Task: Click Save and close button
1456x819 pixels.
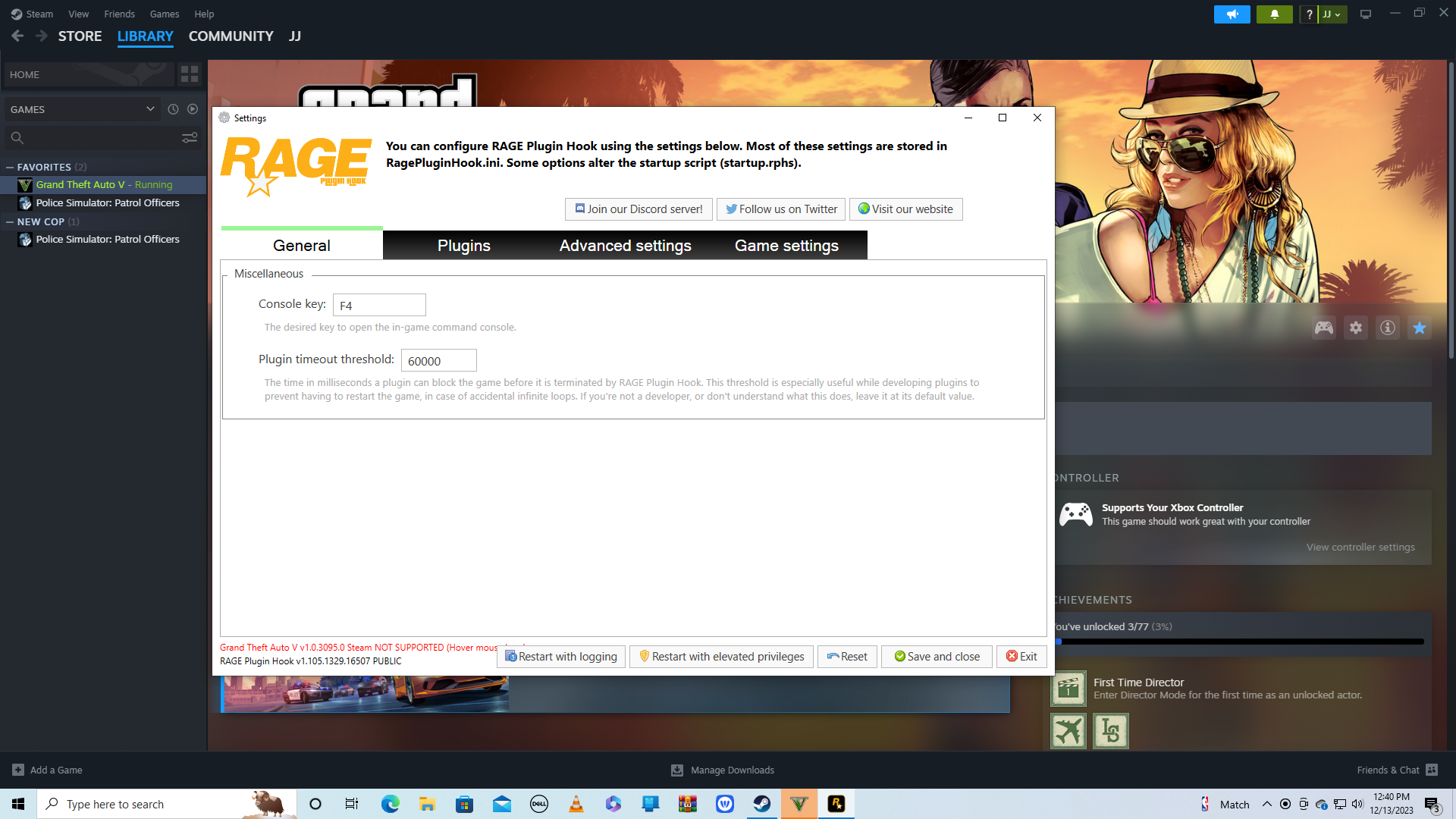Action: (937, 657)
